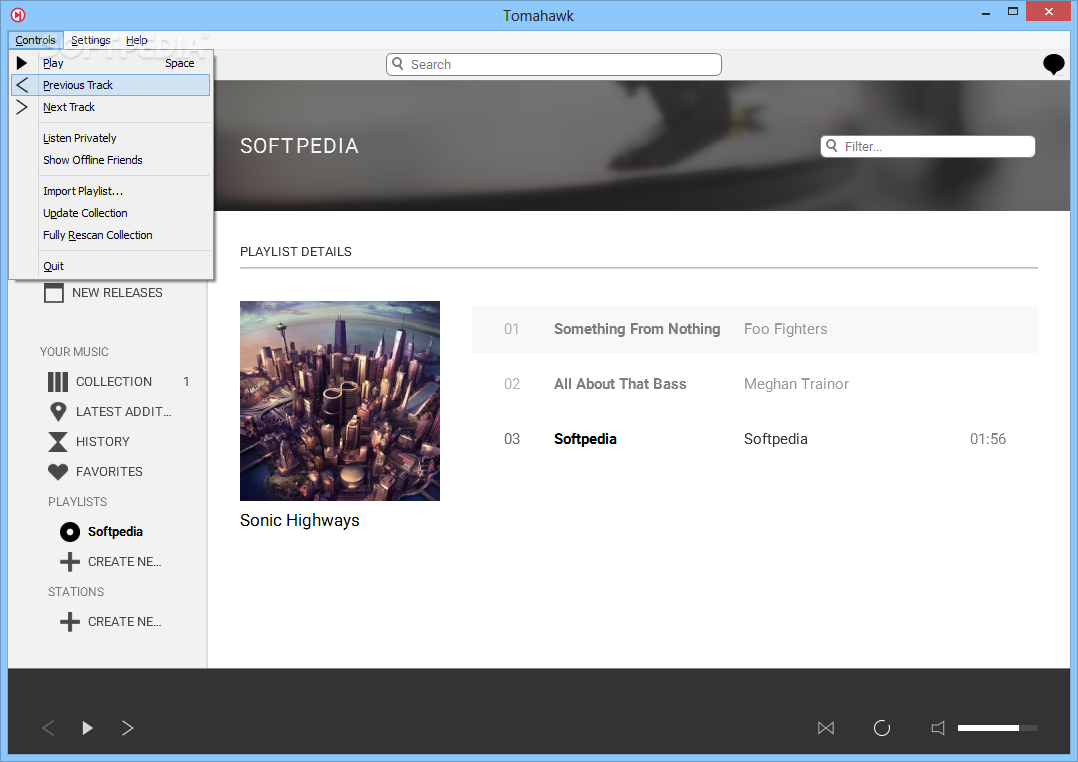Open the Controls menu
Screen dimensions: 1078x762
coord(36,40)
